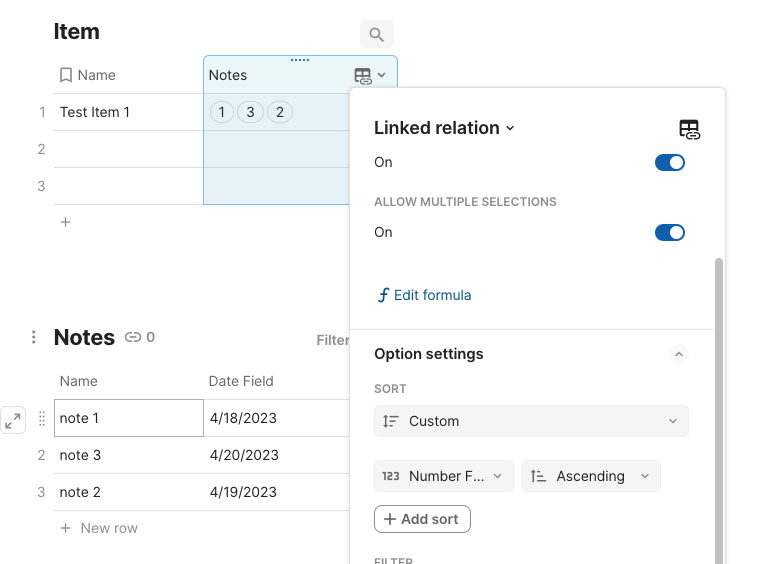Screen dimensions: 769x564
Task: Collapse the Option settings section
Action: click(678, 354)
